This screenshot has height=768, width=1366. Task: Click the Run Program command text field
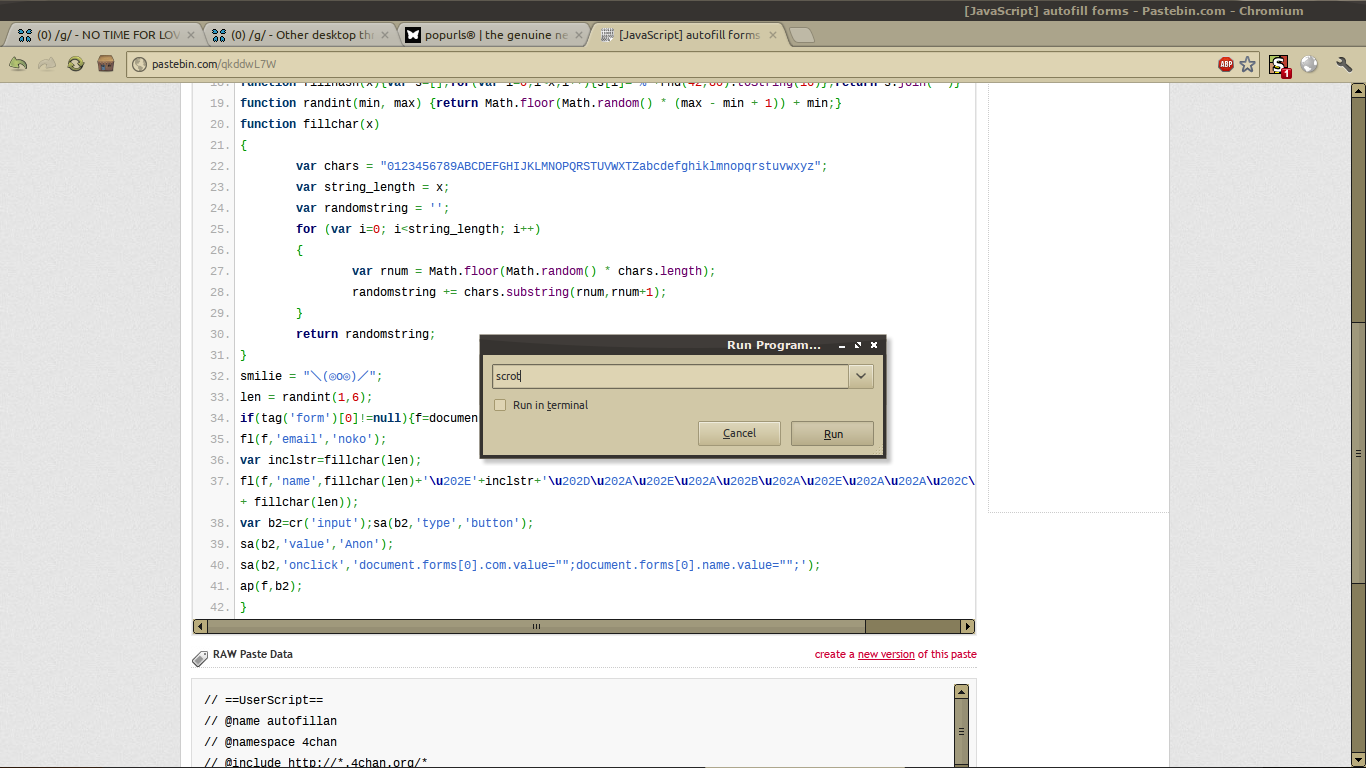(x=670, y=376)
